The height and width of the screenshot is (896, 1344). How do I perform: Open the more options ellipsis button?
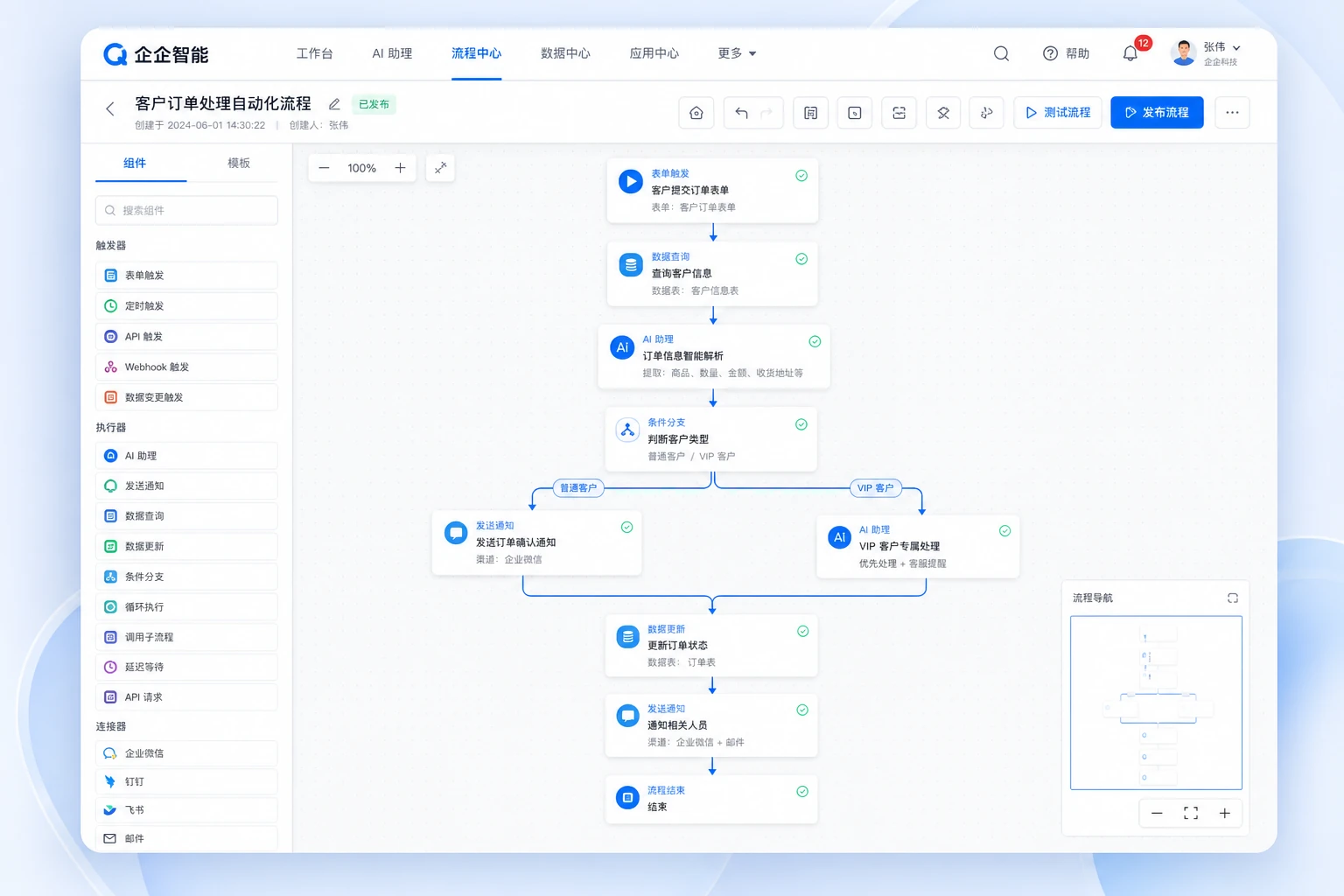click(x=1232, y=113)
